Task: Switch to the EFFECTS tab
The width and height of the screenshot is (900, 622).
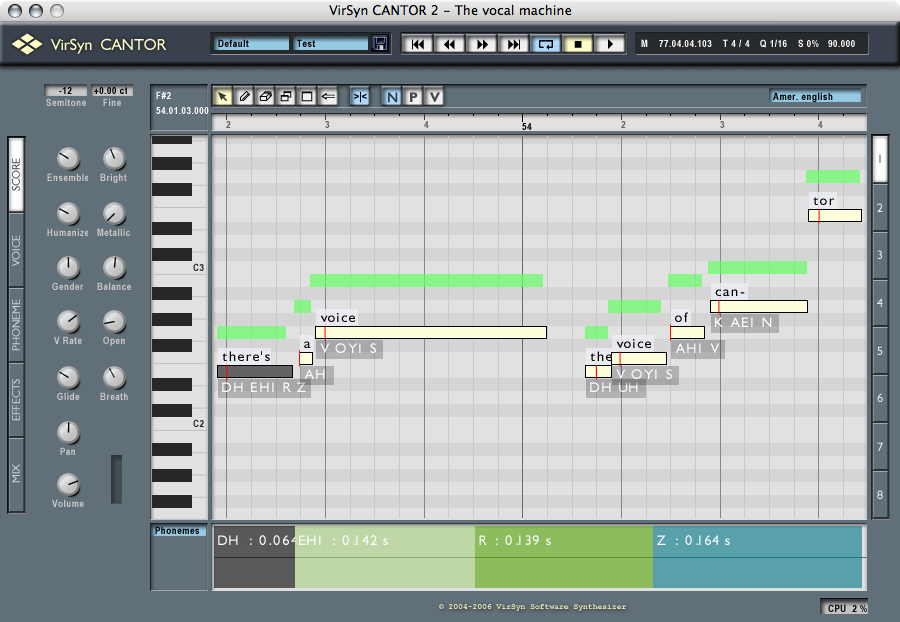Action: [x=16, y=400]
